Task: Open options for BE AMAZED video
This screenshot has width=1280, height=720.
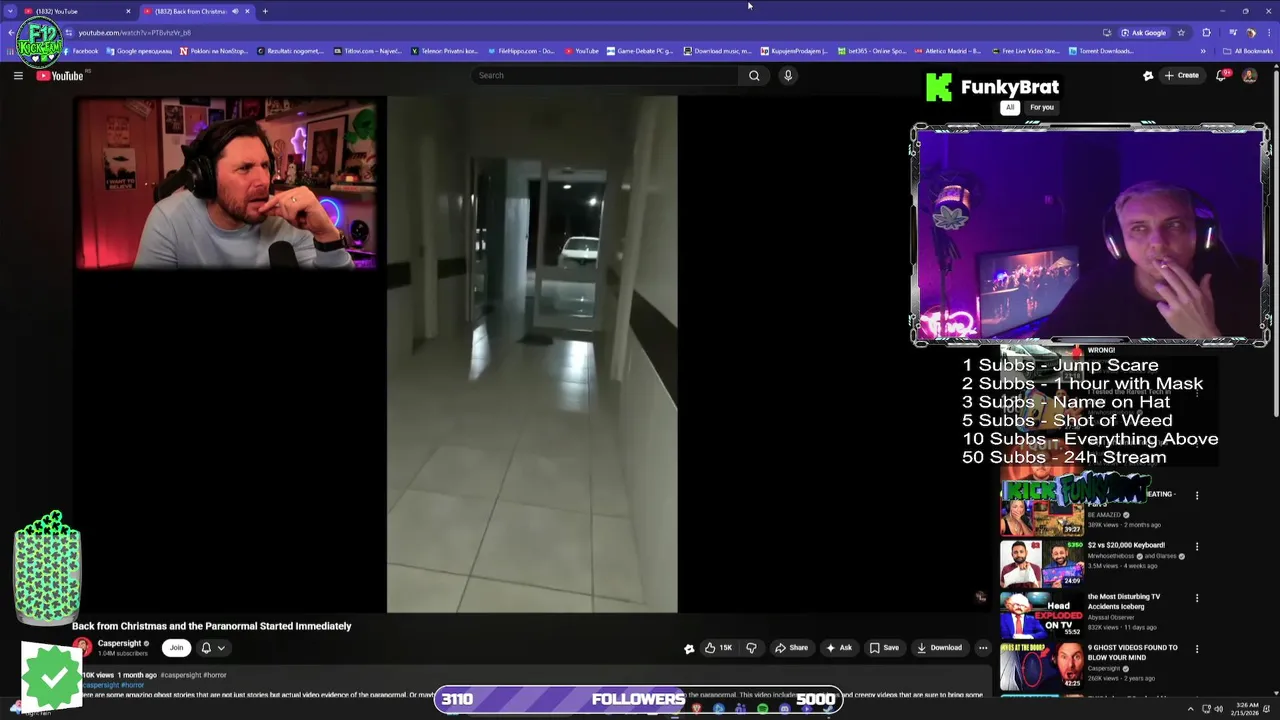Action: click(1196, 495)
